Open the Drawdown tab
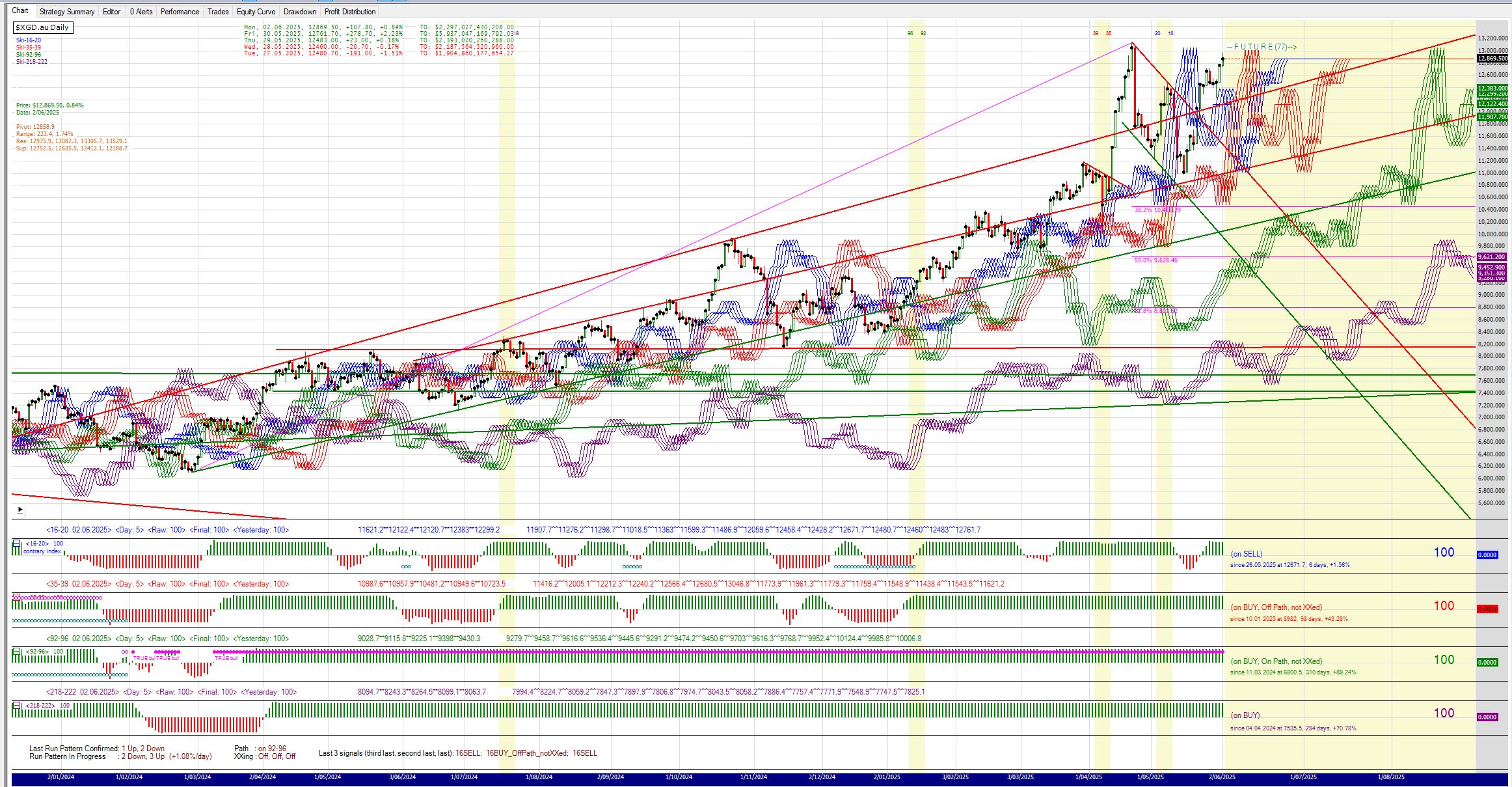This screenshot has width=1512, height=787. pos(300,12)
